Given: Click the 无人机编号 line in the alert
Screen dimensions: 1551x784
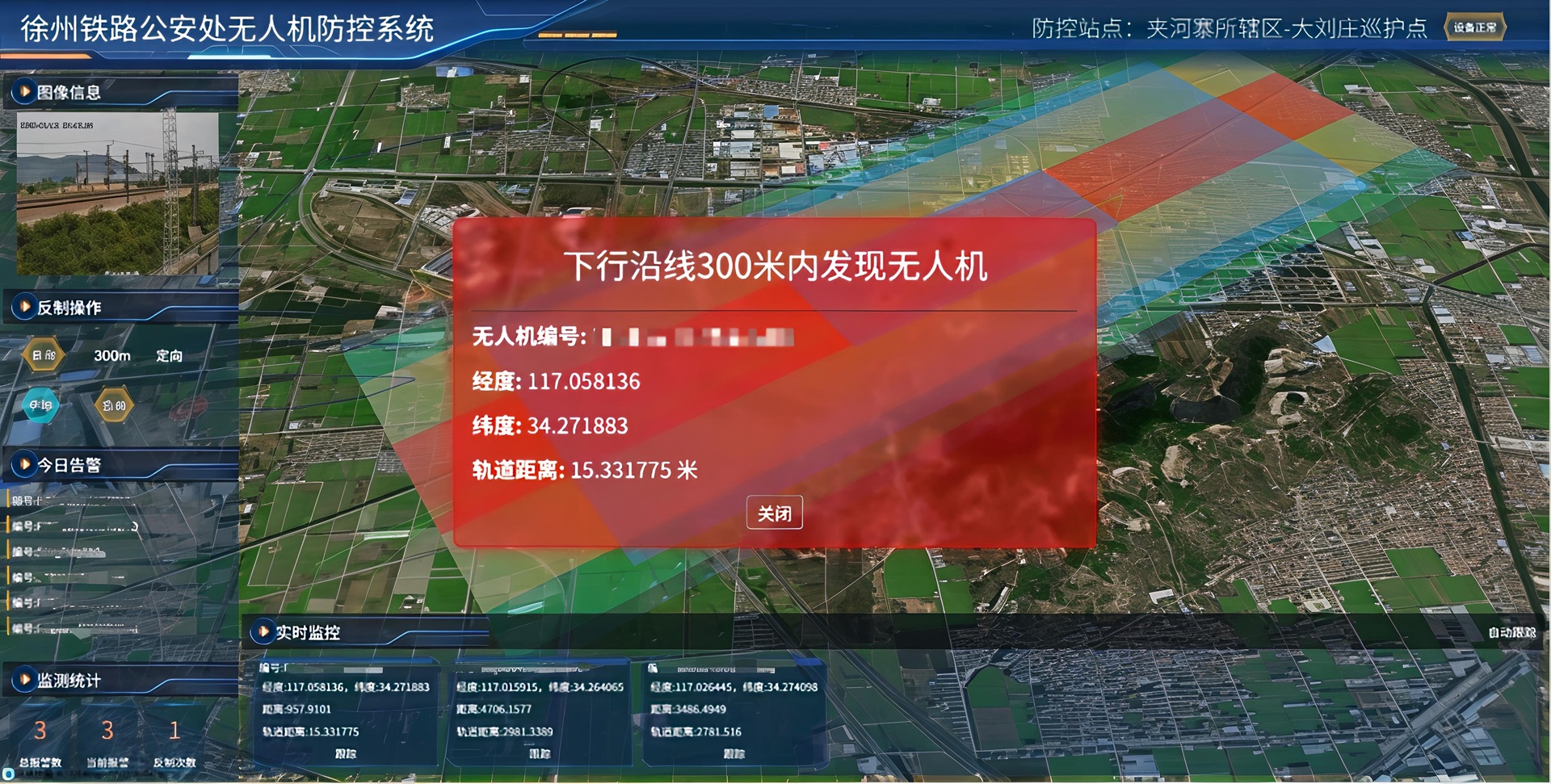Looking at the screenshot, I should click(633, 336).
